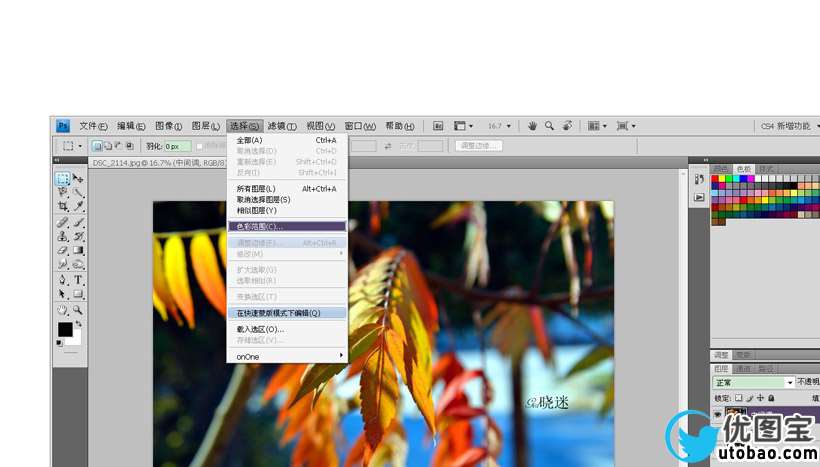Screen dimensions: 820x467
Task: Open the 正常 blend mode dropdown
Action: [x=753, y=382]
